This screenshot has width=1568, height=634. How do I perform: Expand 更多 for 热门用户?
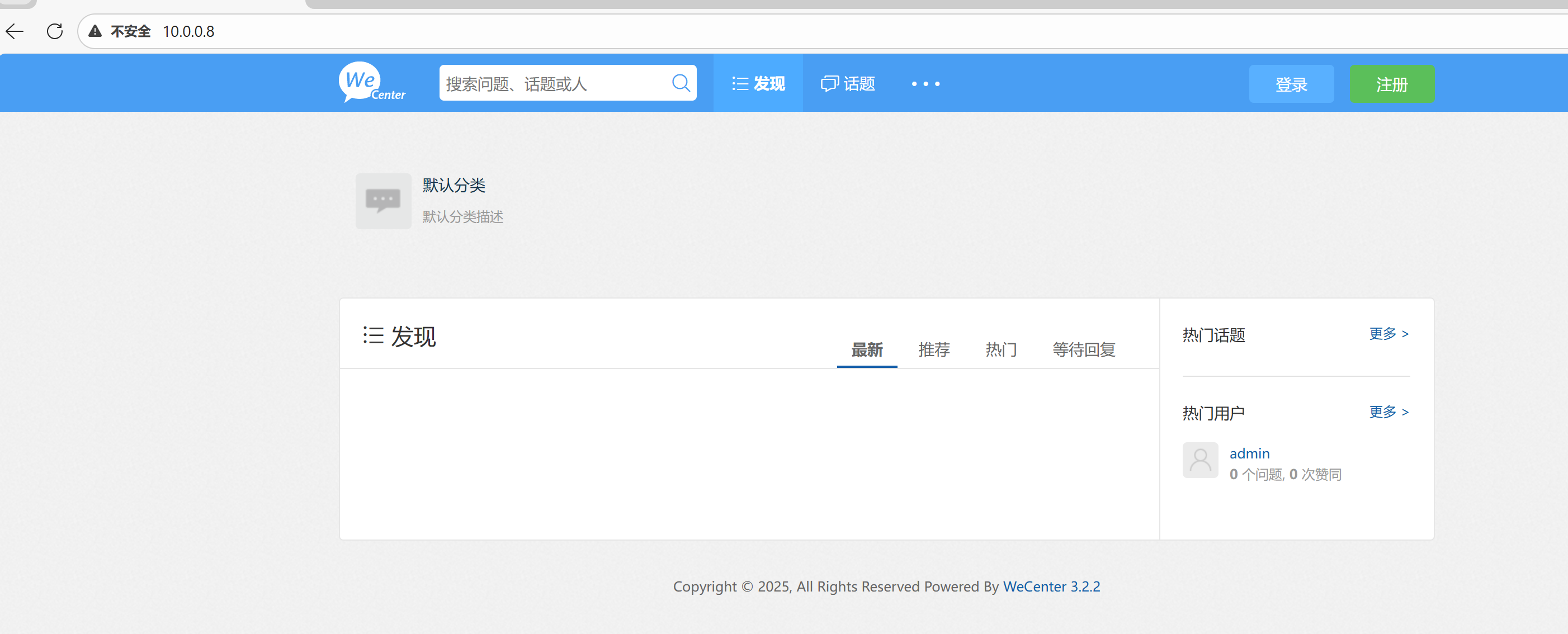click(1388, 412)
